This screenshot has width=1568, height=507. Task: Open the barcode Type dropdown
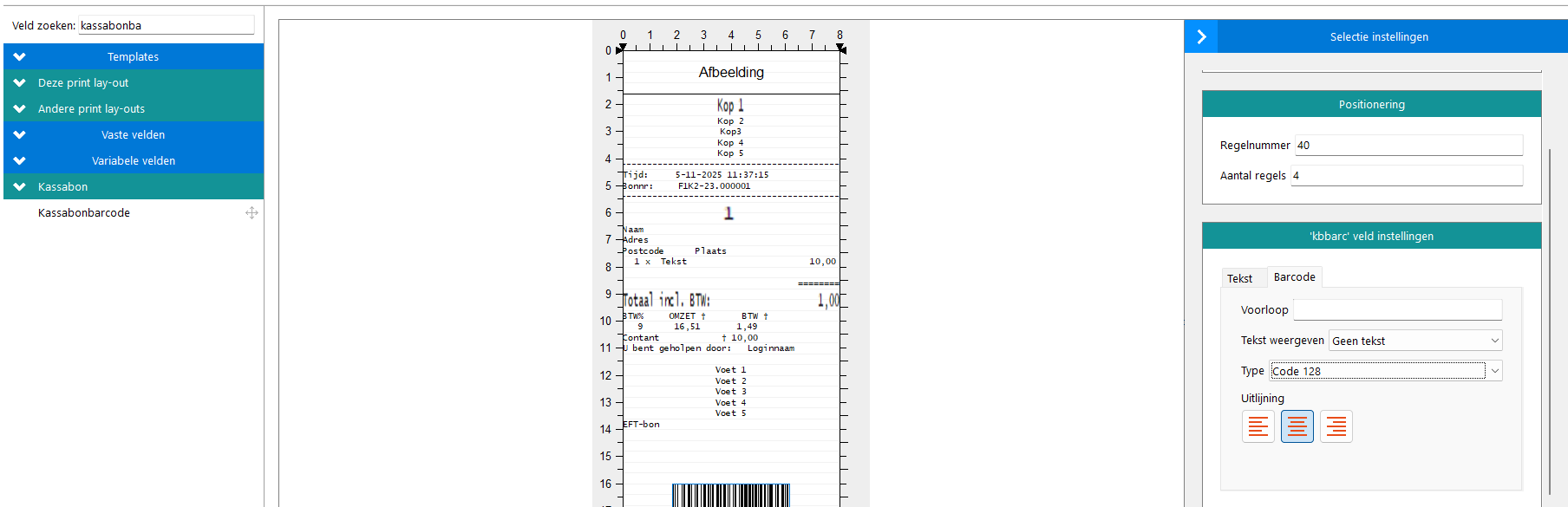click(1386, 371)
